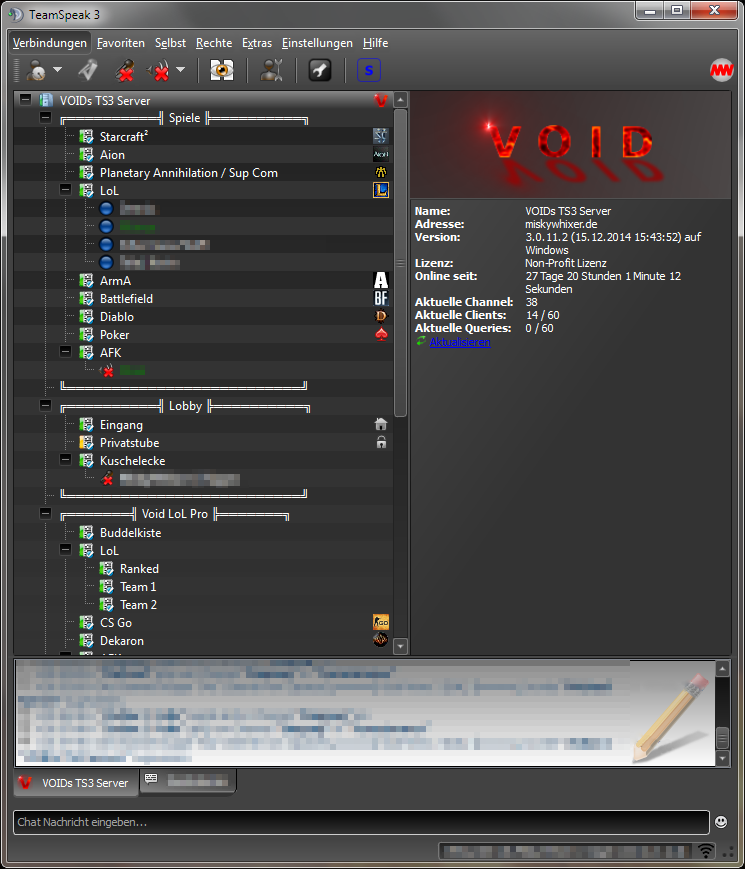This screenshot has width=745, height=869.
Task: Select the Buddelkiste channel
Action: coord(130,533)
